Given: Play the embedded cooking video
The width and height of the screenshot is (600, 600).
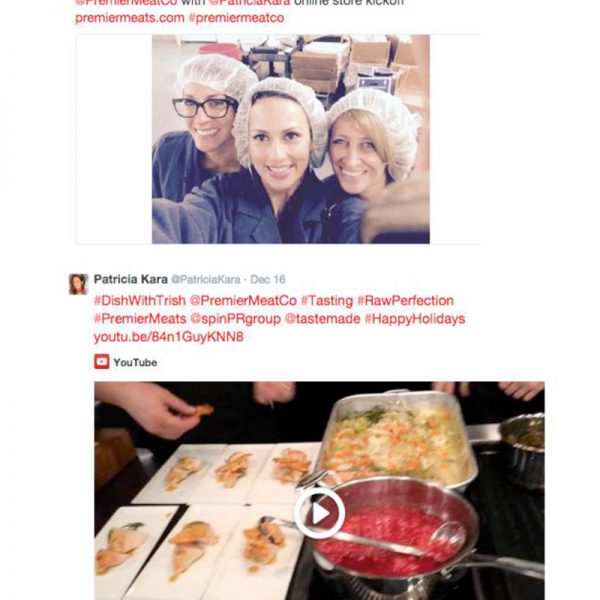Looking at the screenshot, I should (x=320, y=513).
